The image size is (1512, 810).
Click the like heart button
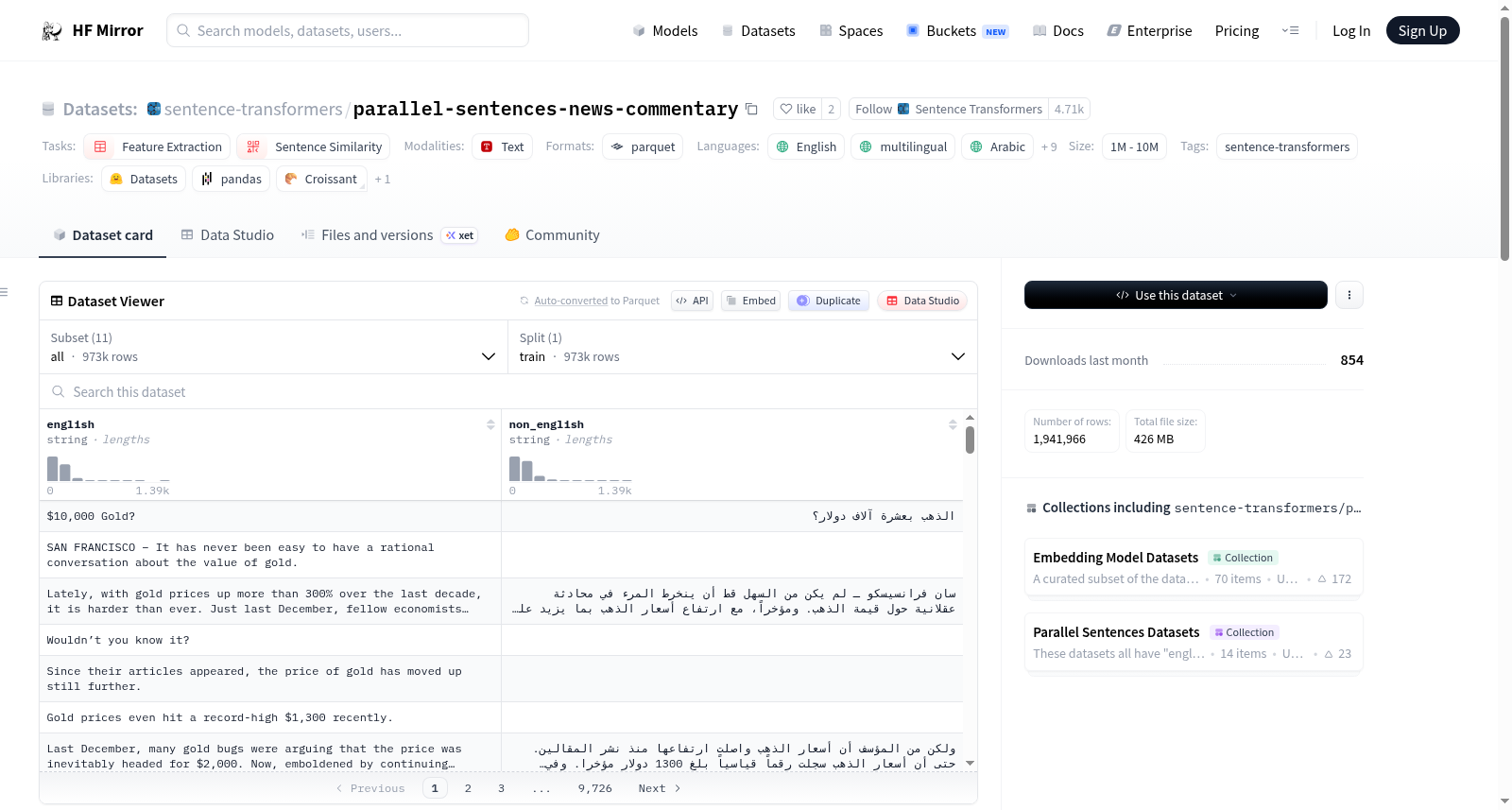(x=798, y=109)
